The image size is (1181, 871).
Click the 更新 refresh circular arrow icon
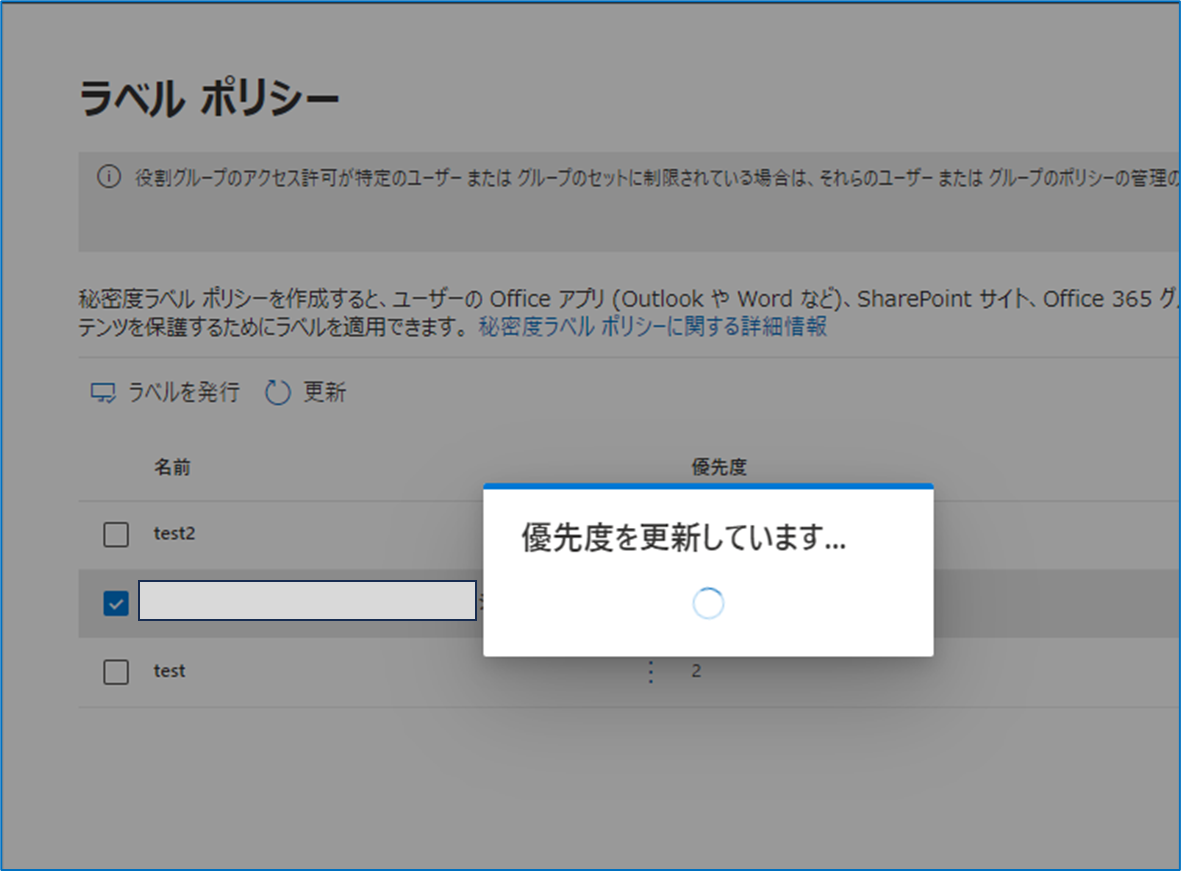278,393
